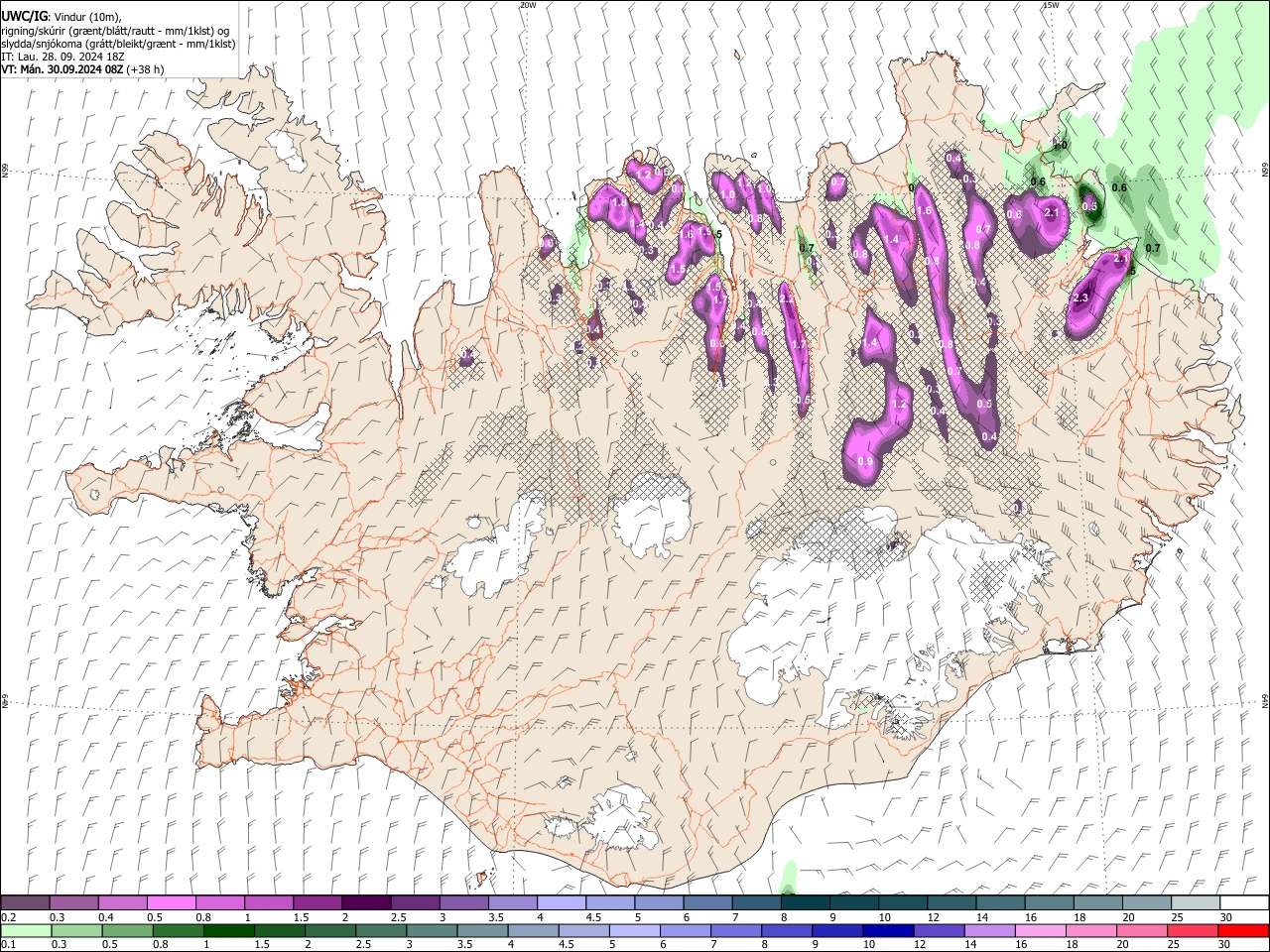
Task: Click the snow legend swatch between 0.2 and 0.3
Action: (26, 902)
